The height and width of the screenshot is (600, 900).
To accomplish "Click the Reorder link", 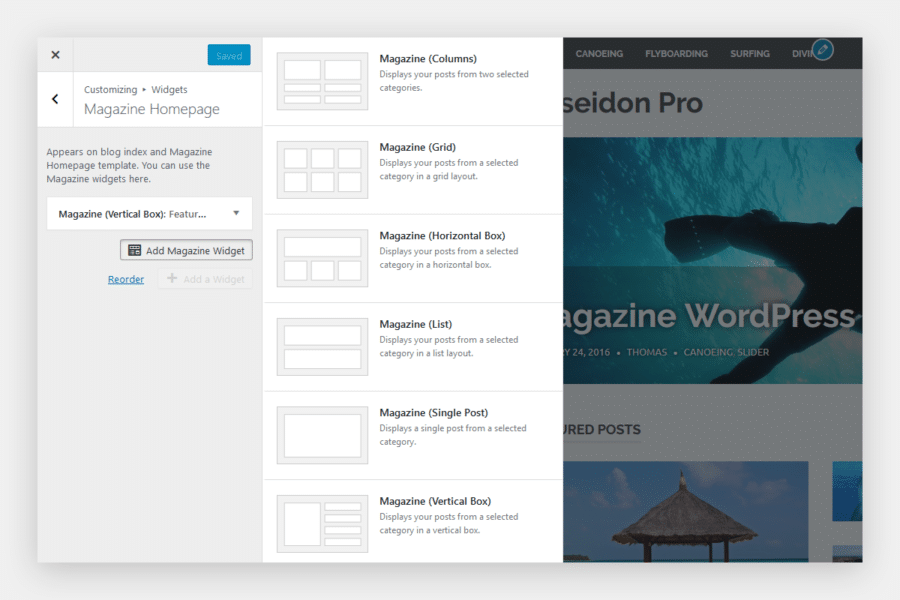I will tap(126, 279).
